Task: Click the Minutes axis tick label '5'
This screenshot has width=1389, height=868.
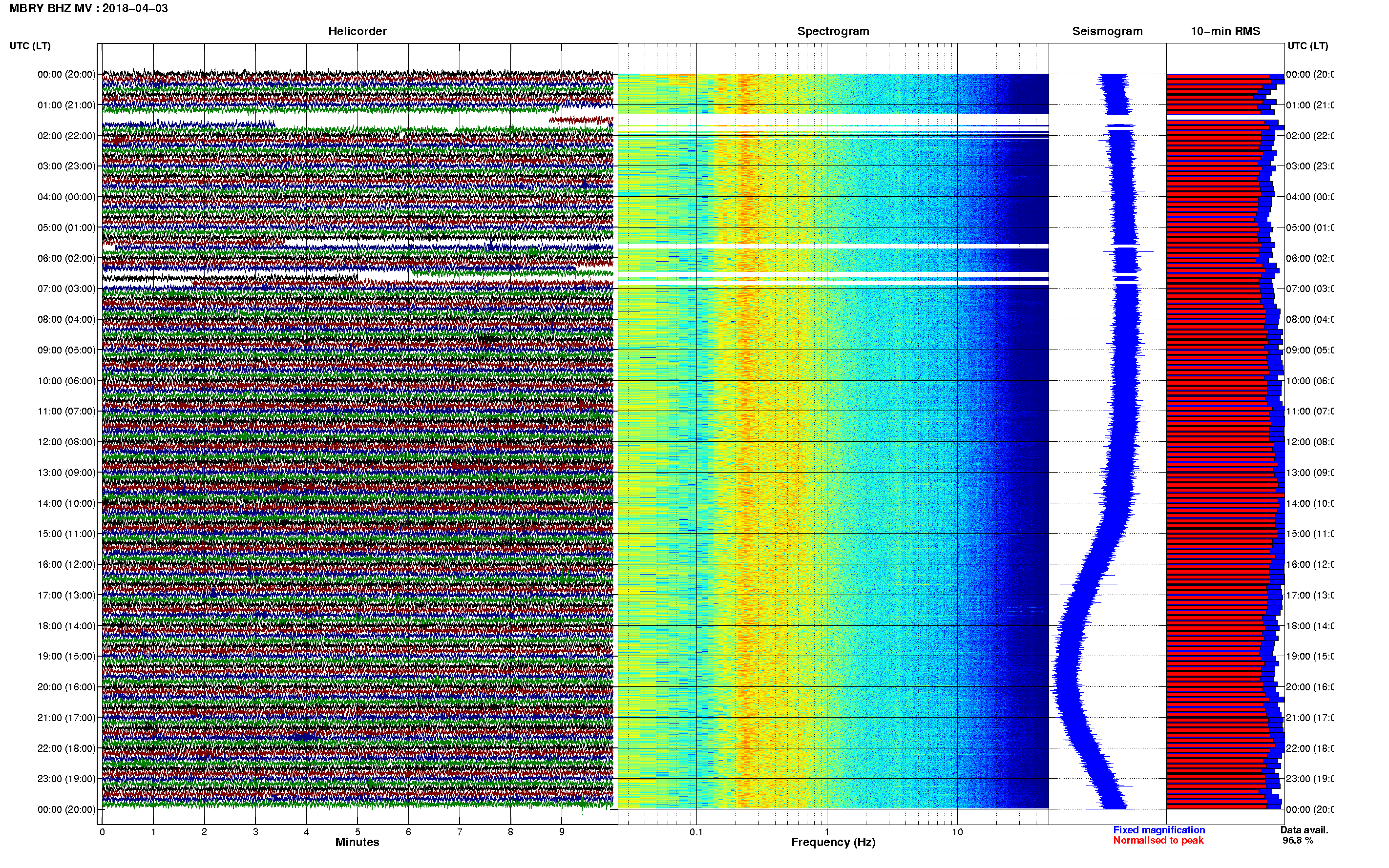Action: point(358,832)
